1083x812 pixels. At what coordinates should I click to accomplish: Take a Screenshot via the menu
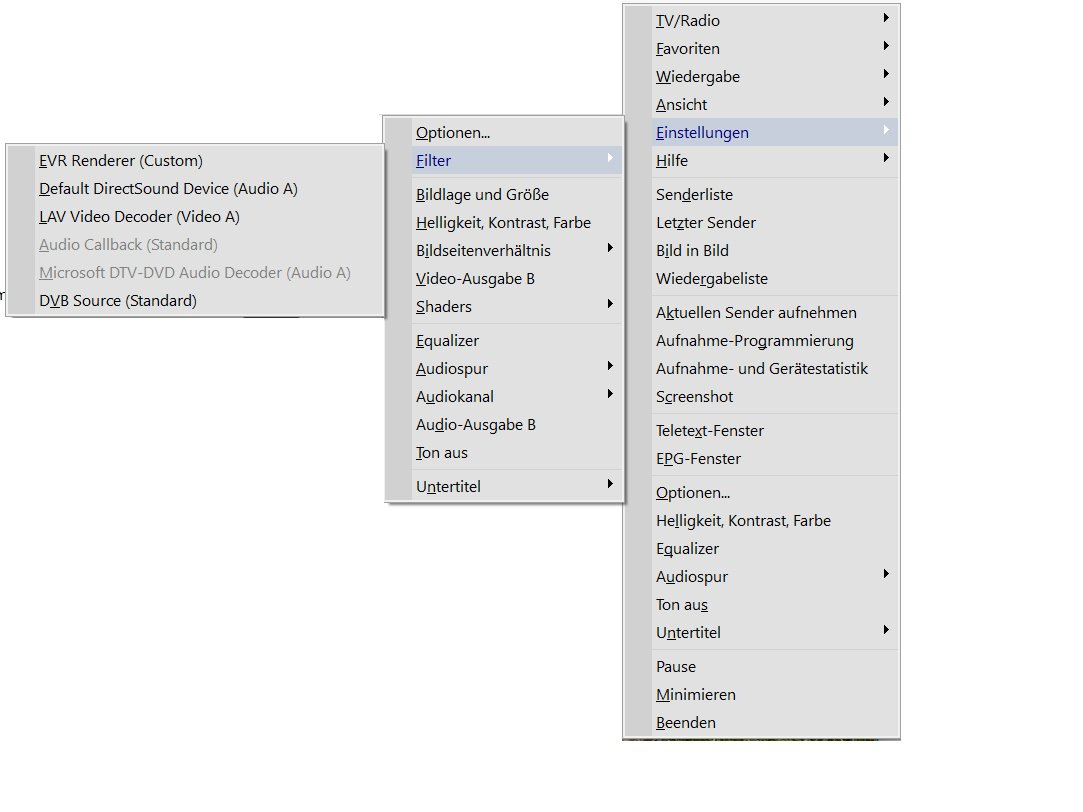point(694,397)
